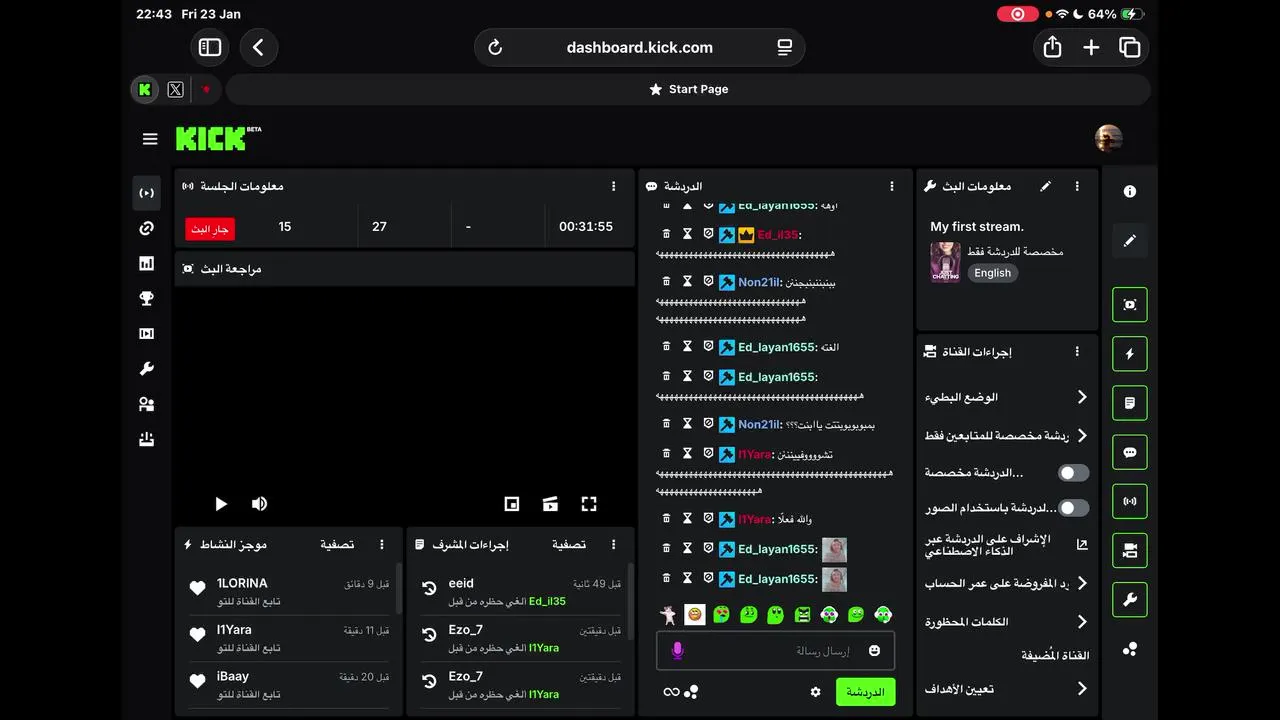Image resolution: width=1280 pixels, height=720 pixels.
Task: Edit stream info with the pencil in panel header
Action: (x=1045, y=186)
